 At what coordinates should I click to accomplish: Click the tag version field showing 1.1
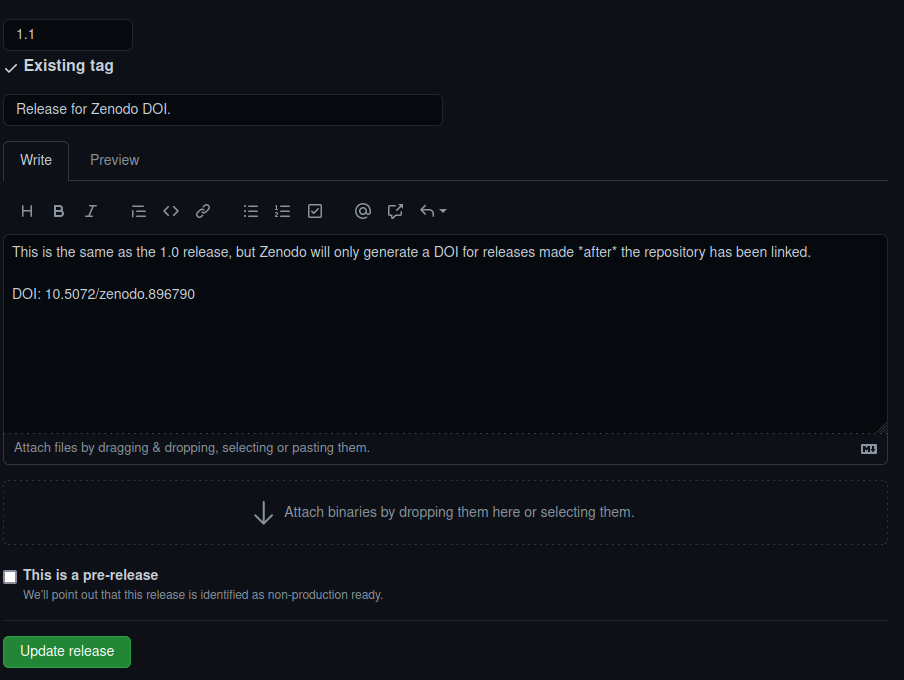[68, 34]
